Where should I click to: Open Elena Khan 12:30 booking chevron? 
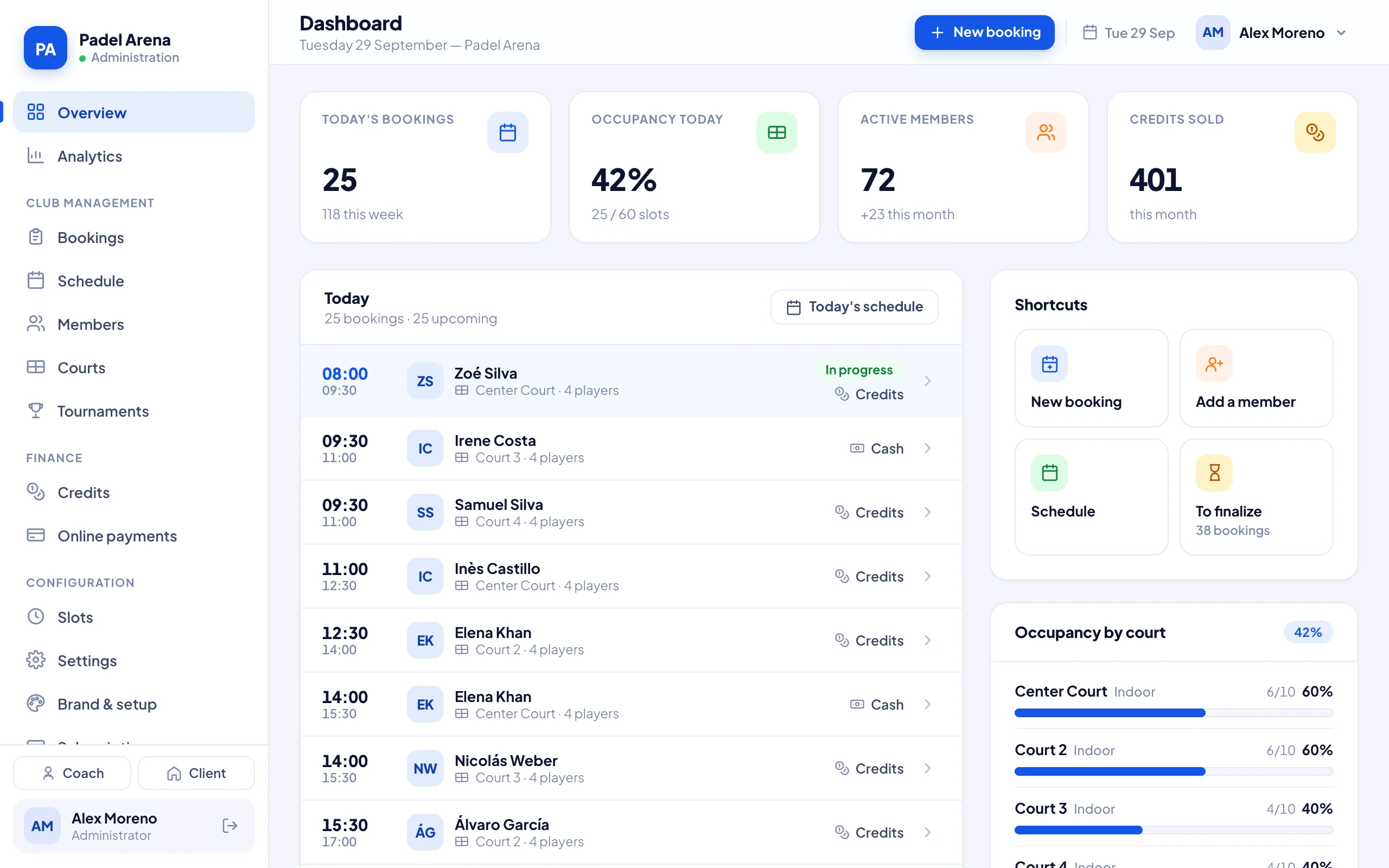(x=927, y=640)
